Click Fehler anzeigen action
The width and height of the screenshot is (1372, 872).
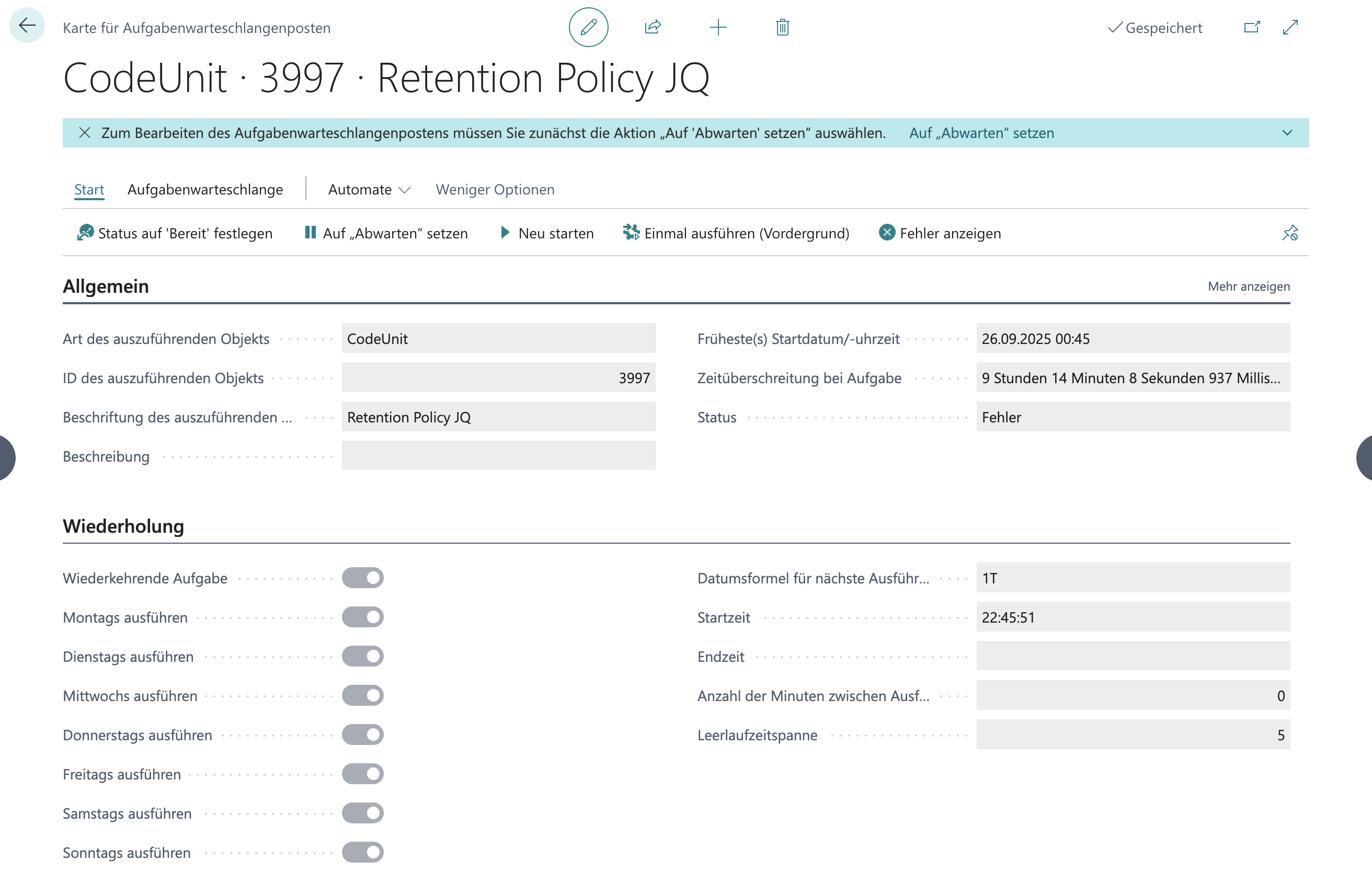tap(940, 233)
